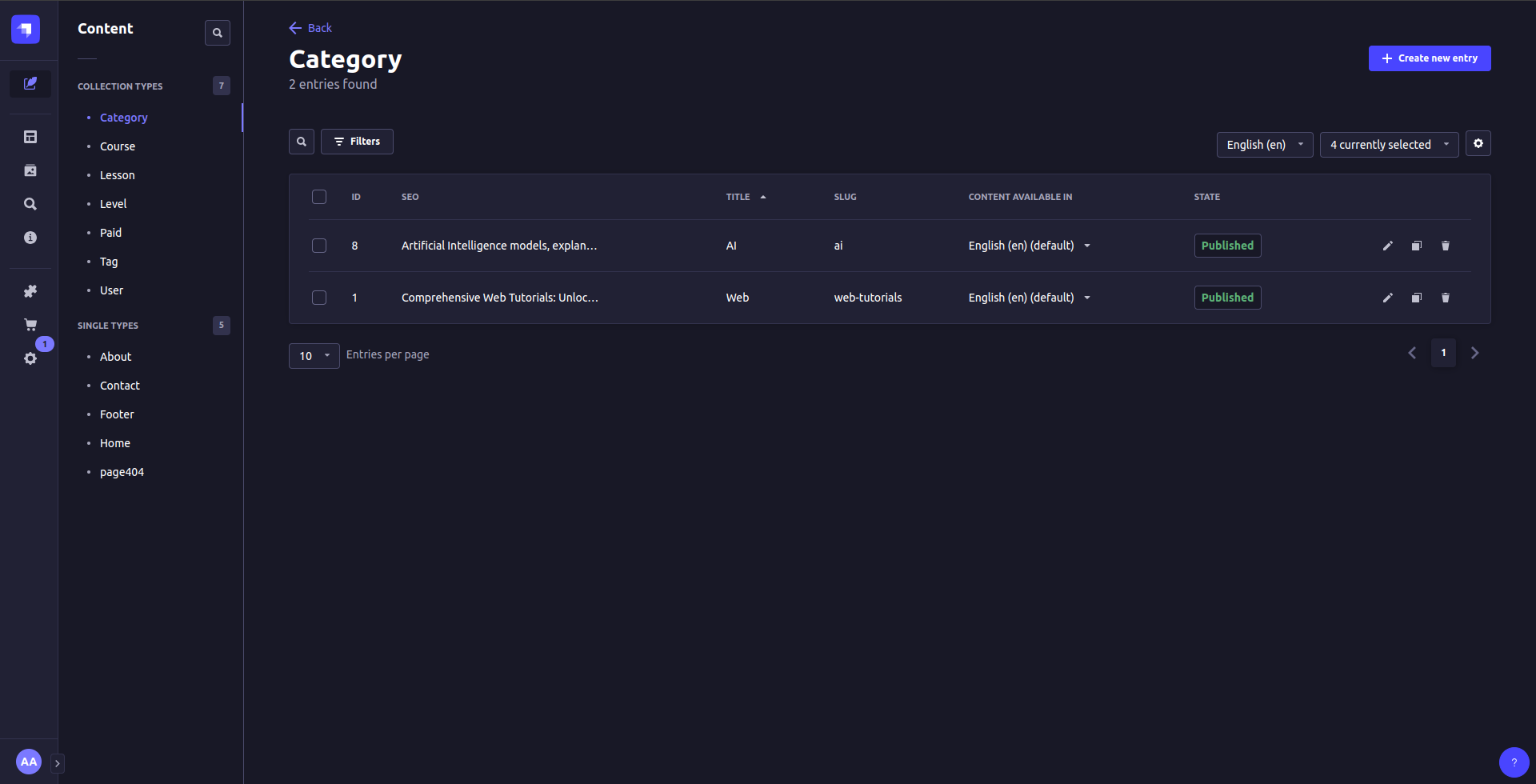This screenshot has height=784, width=1536.
Task: Open the Marketplace cart icon
Action: pyautogui.click(x=30, y=324)
